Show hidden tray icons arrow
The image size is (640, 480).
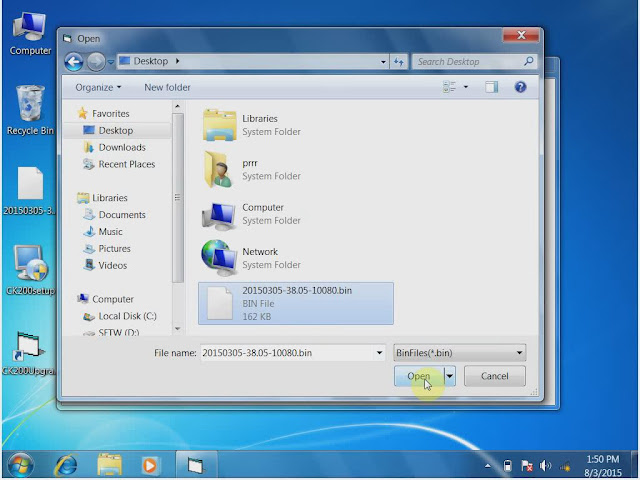pos(488,466)
